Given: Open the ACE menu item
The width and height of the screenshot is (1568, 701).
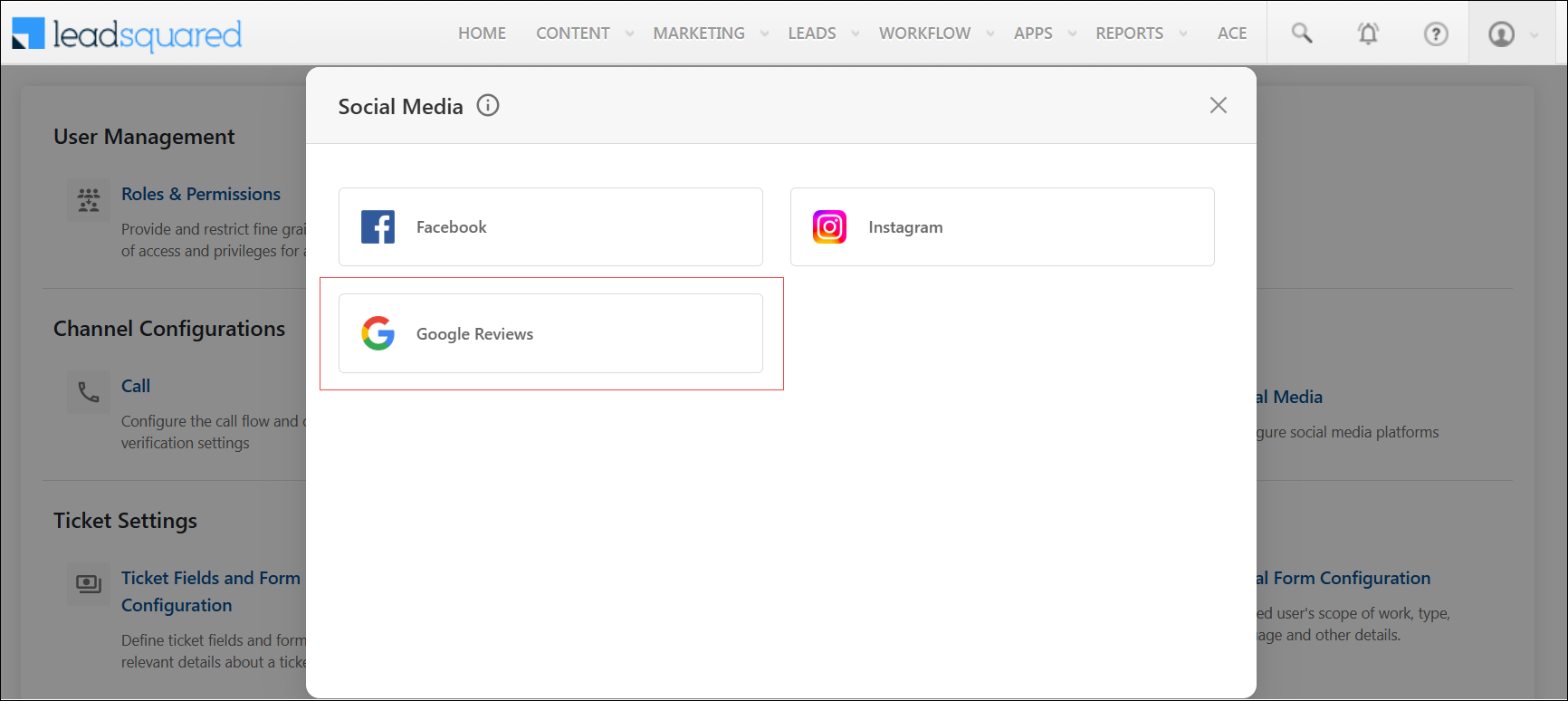Looking at the screenshot, I should 1232,34.
